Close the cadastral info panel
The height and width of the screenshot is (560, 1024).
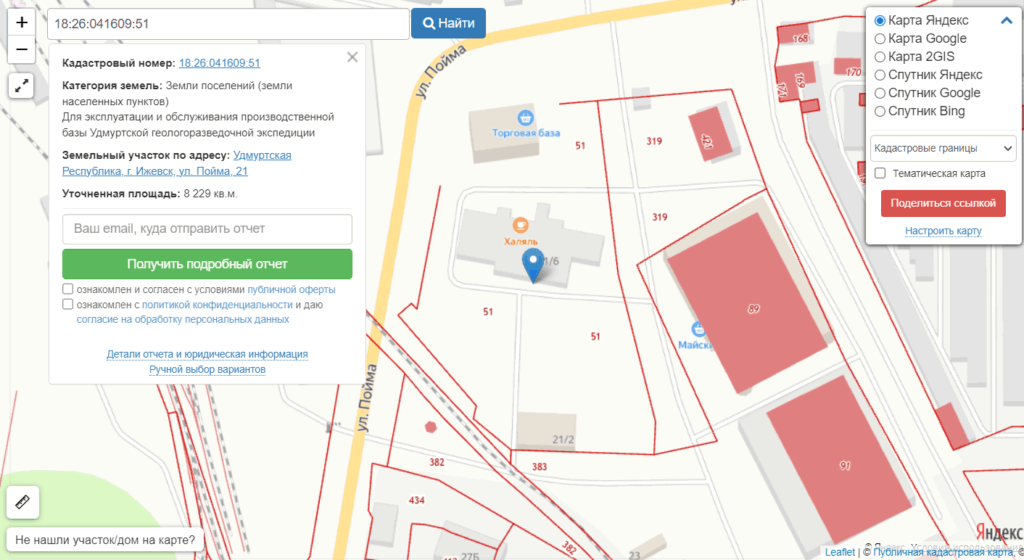pos(352,58)
